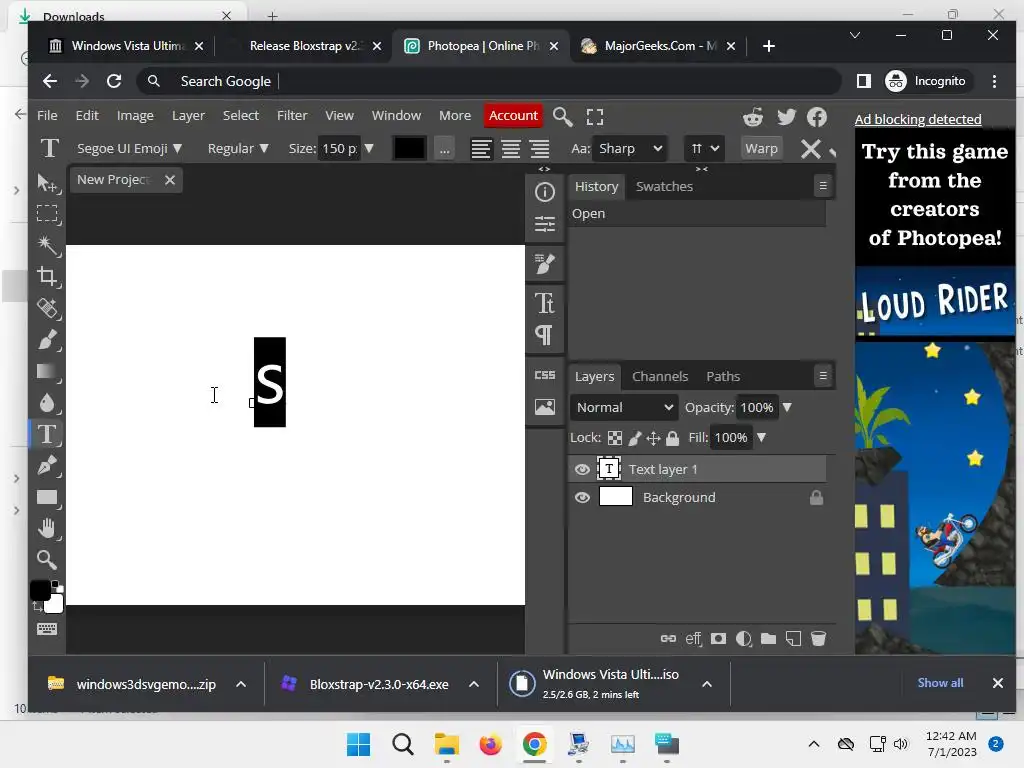Viewport: 1024px width, 768px height.
Task: Click the Warp text button
Action: (761, 149)
